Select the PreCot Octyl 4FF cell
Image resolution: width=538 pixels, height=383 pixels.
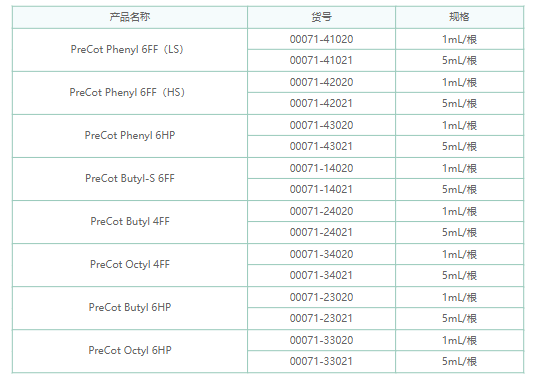(x=130, y=264)
